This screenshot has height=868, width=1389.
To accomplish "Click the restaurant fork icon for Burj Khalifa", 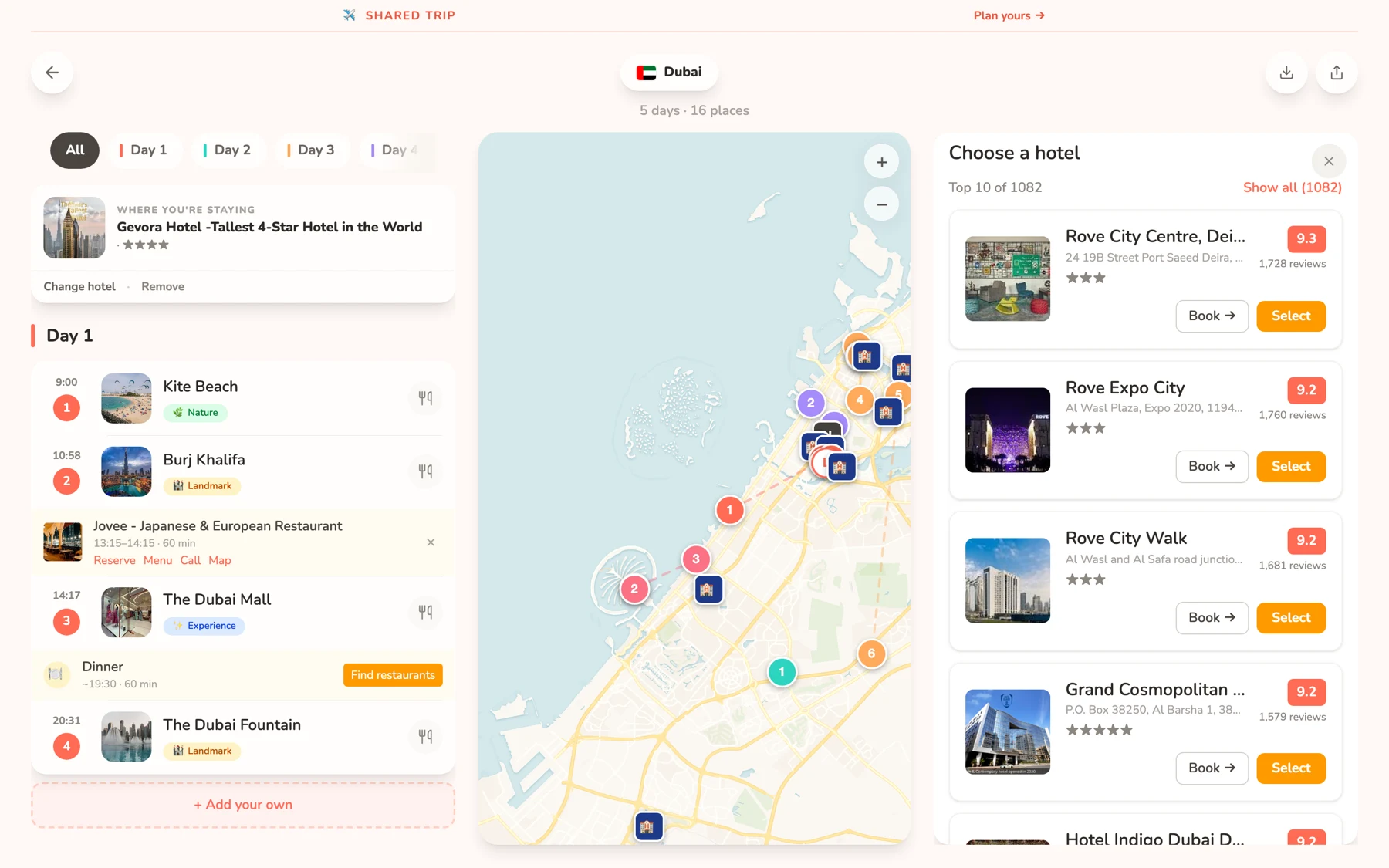I will click(425, 471).
